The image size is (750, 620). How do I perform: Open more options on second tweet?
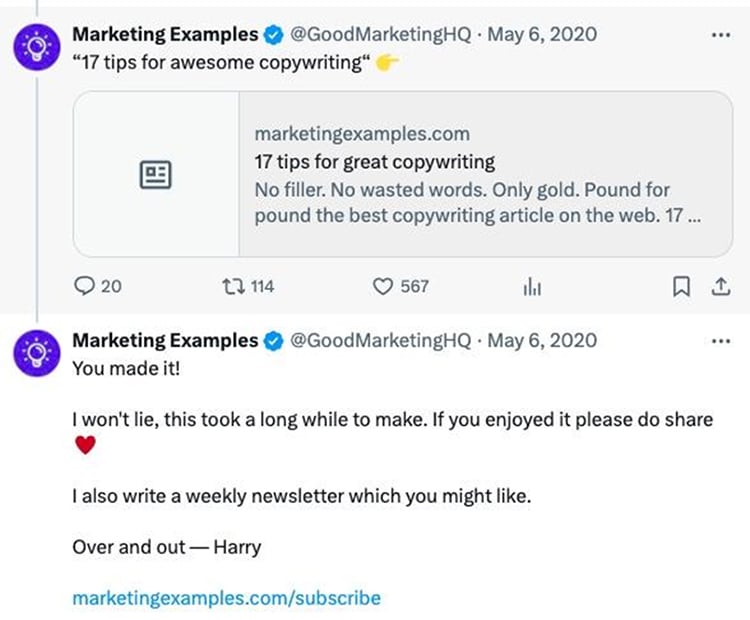(x=720, y=341)
